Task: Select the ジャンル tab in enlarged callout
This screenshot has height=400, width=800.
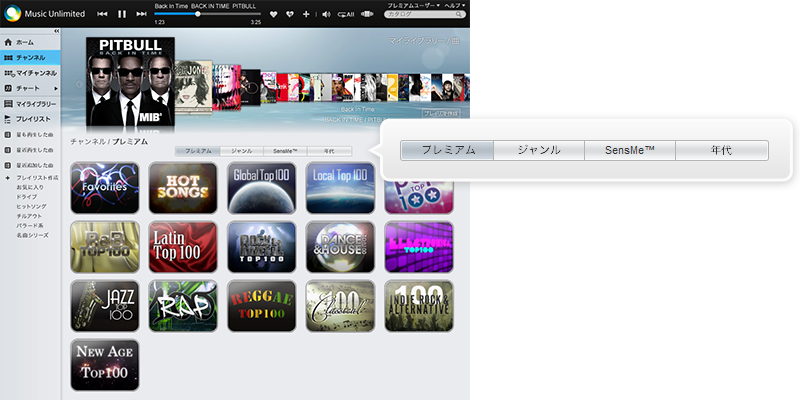Action: 539,150
